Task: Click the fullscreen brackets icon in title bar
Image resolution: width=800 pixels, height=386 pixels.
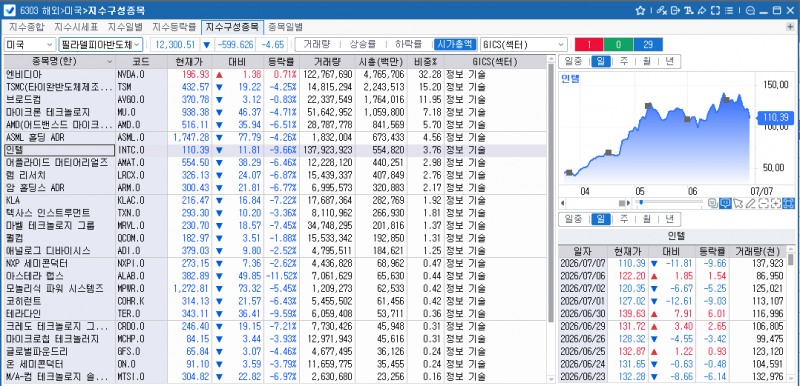Action: click(715, 10)
